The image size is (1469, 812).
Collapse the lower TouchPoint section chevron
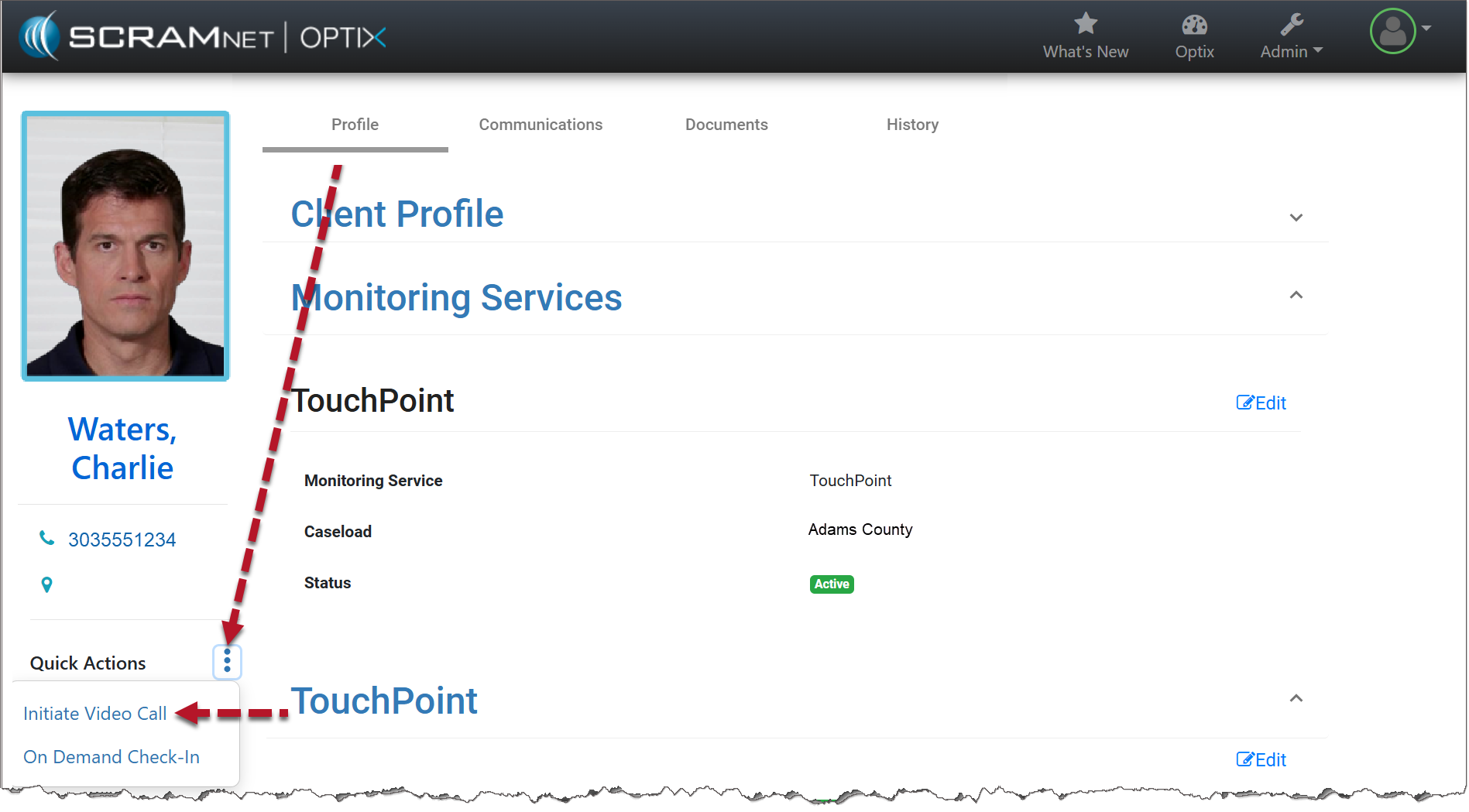[x=1296, y=699]
